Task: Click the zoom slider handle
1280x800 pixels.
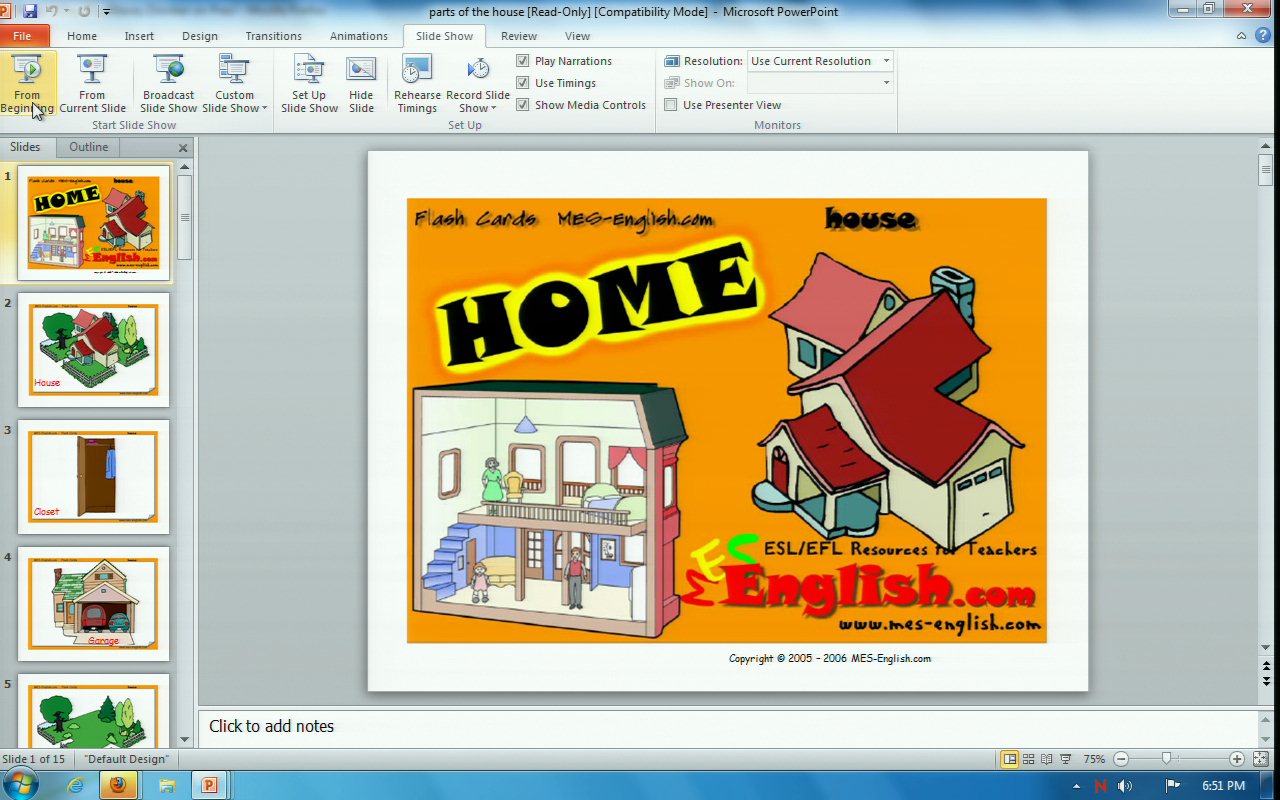Action: coord(1166,759)
